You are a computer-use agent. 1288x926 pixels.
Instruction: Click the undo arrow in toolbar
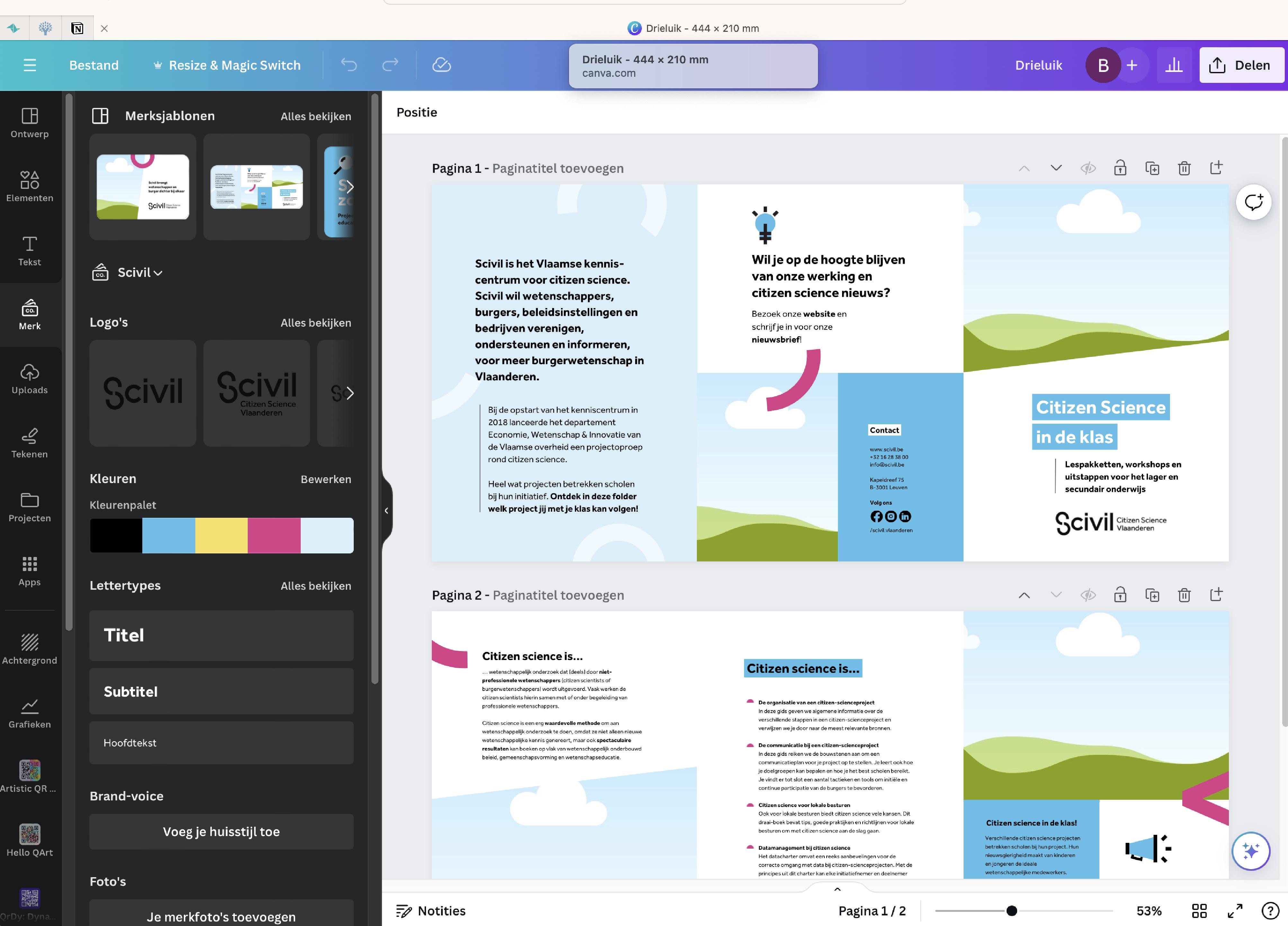[349, 65]
